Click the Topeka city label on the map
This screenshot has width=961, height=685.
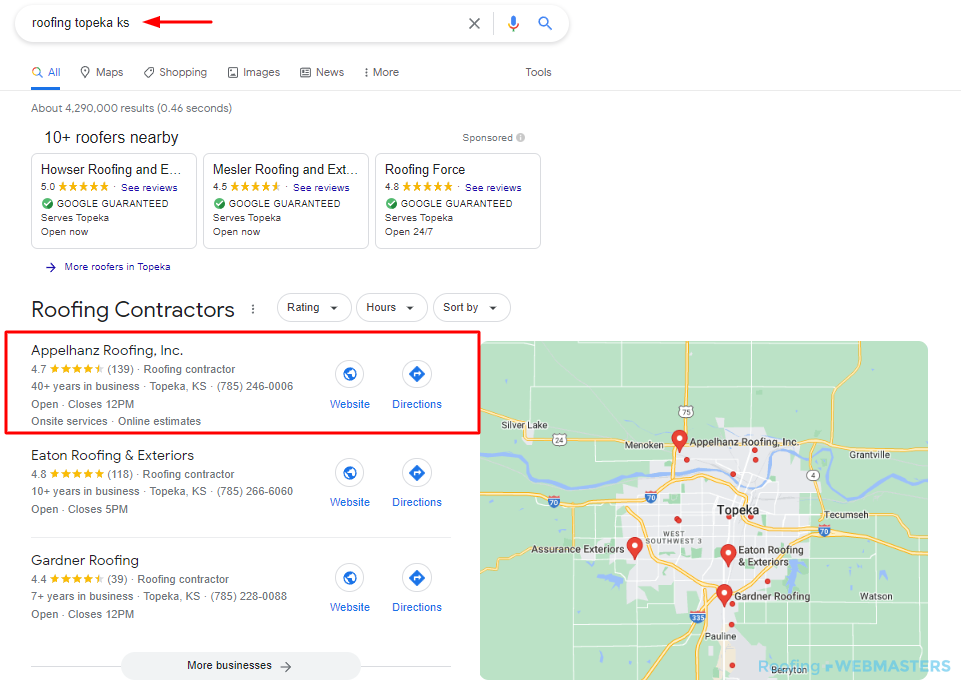coord(738,510)
